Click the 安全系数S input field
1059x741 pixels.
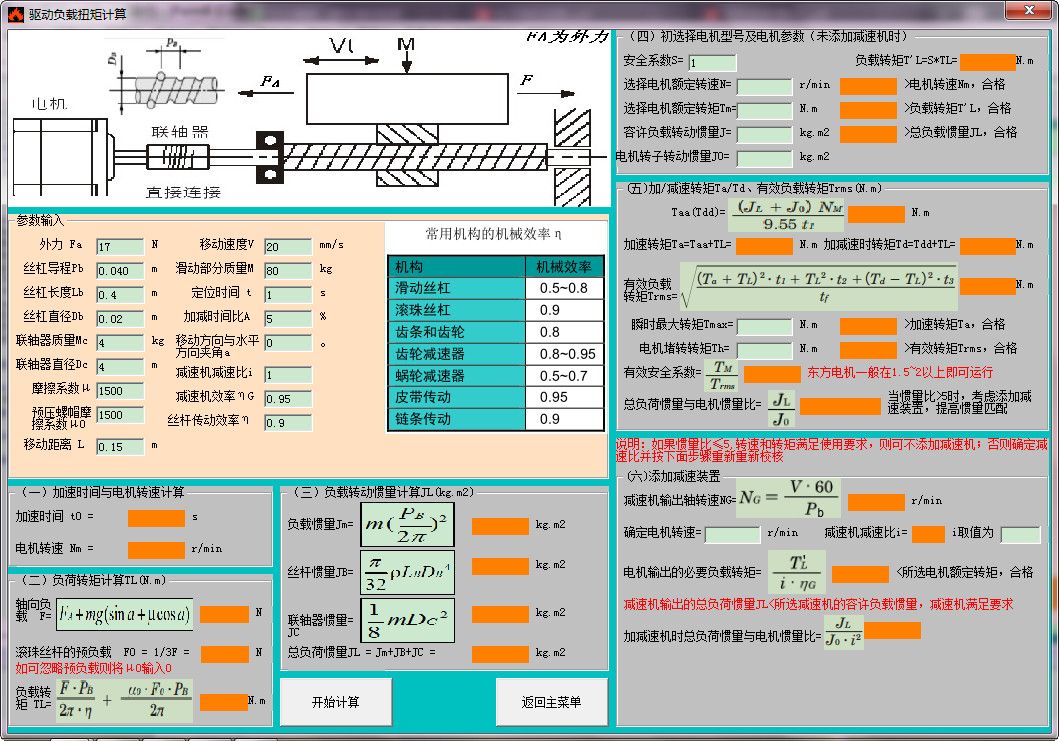(x=712, y=62)
